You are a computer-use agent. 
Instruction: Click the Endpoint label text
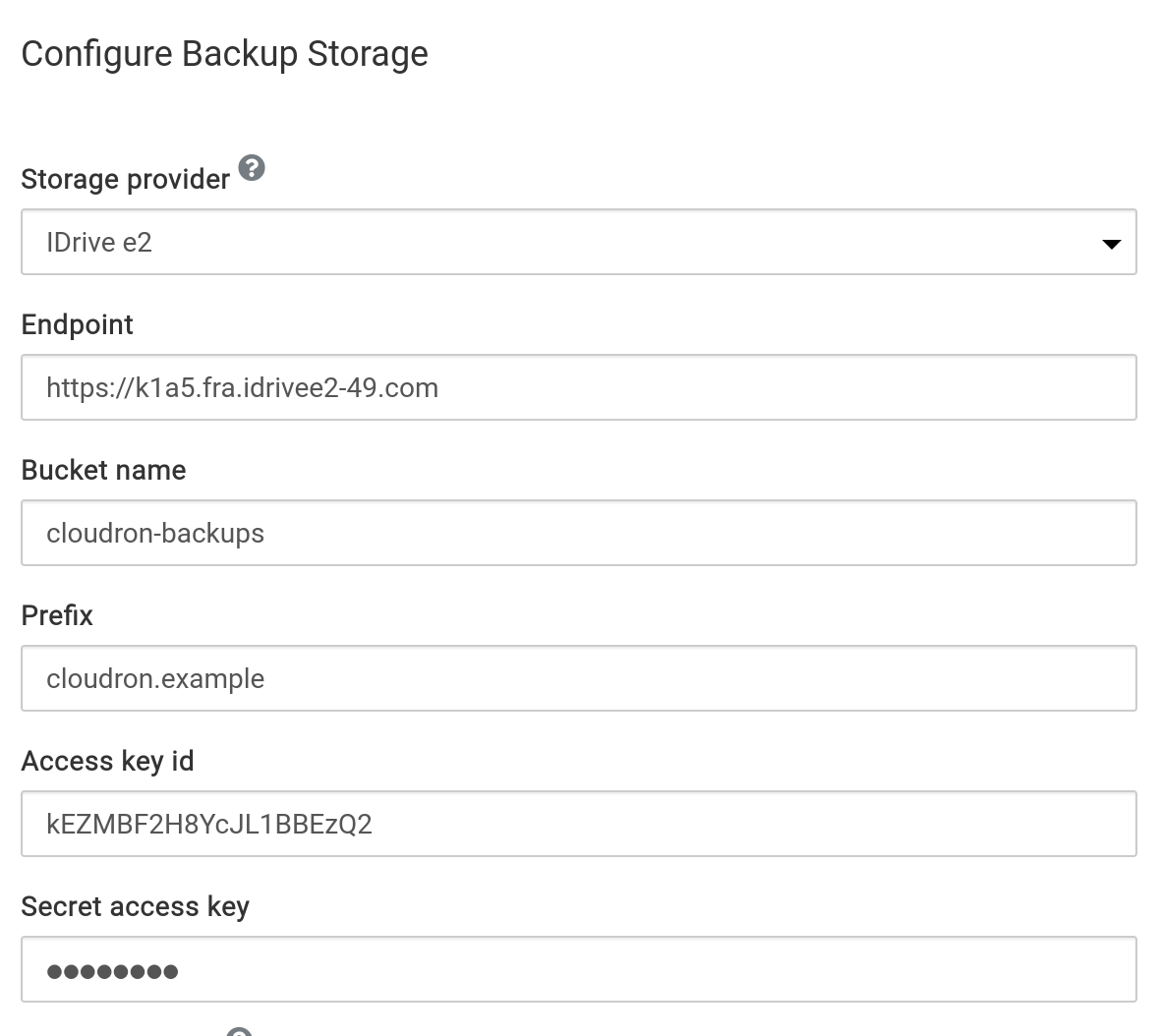(x=77, y=324)
